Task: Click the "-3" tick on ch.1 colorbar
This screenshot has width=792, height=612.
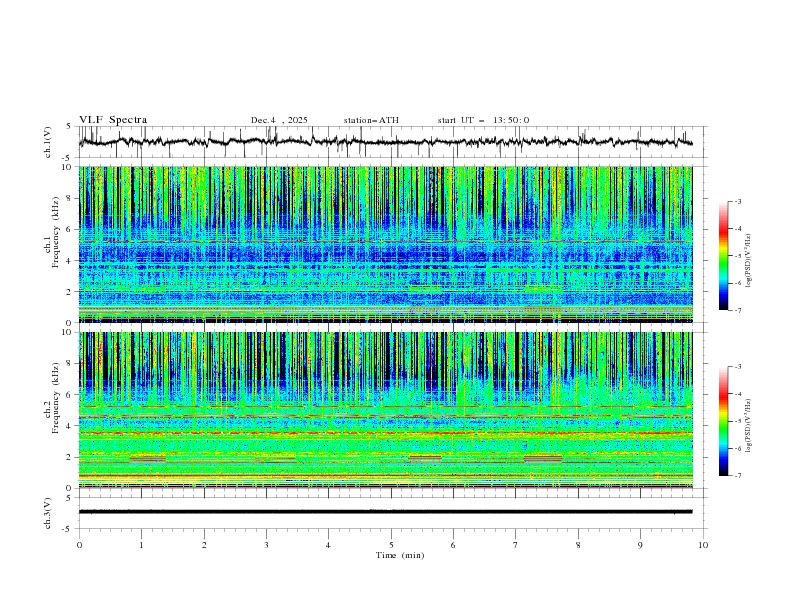Action: [737, 201]
